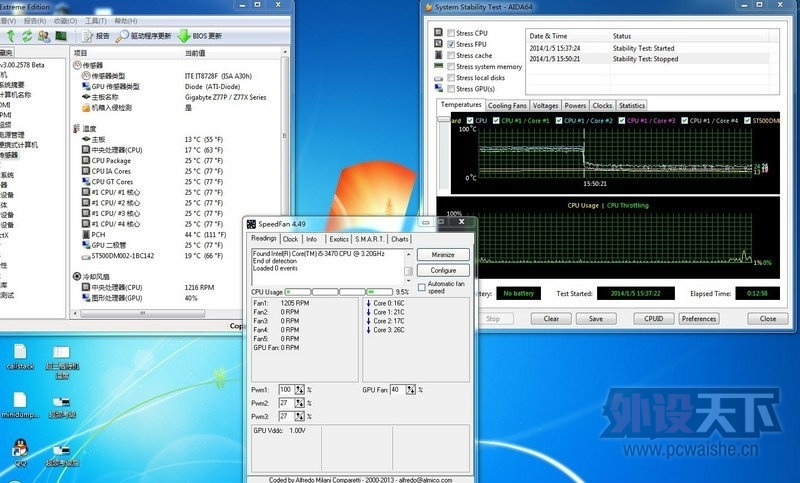Click the Stress GPU(s) monitor icon

click(438, 88)
